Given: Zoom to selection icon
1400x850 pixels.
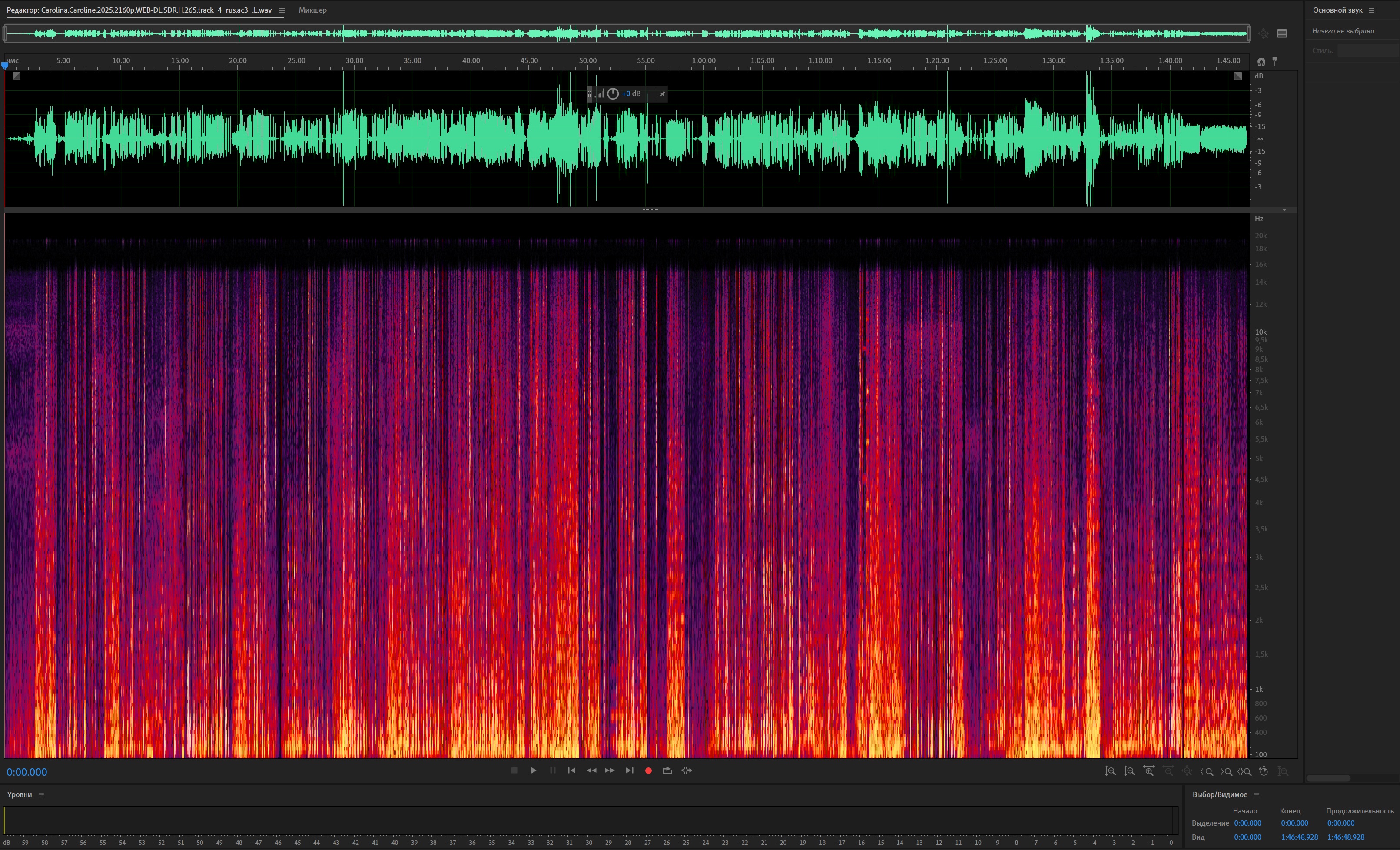Looking at the screenshot, I should click(1244, 772).
